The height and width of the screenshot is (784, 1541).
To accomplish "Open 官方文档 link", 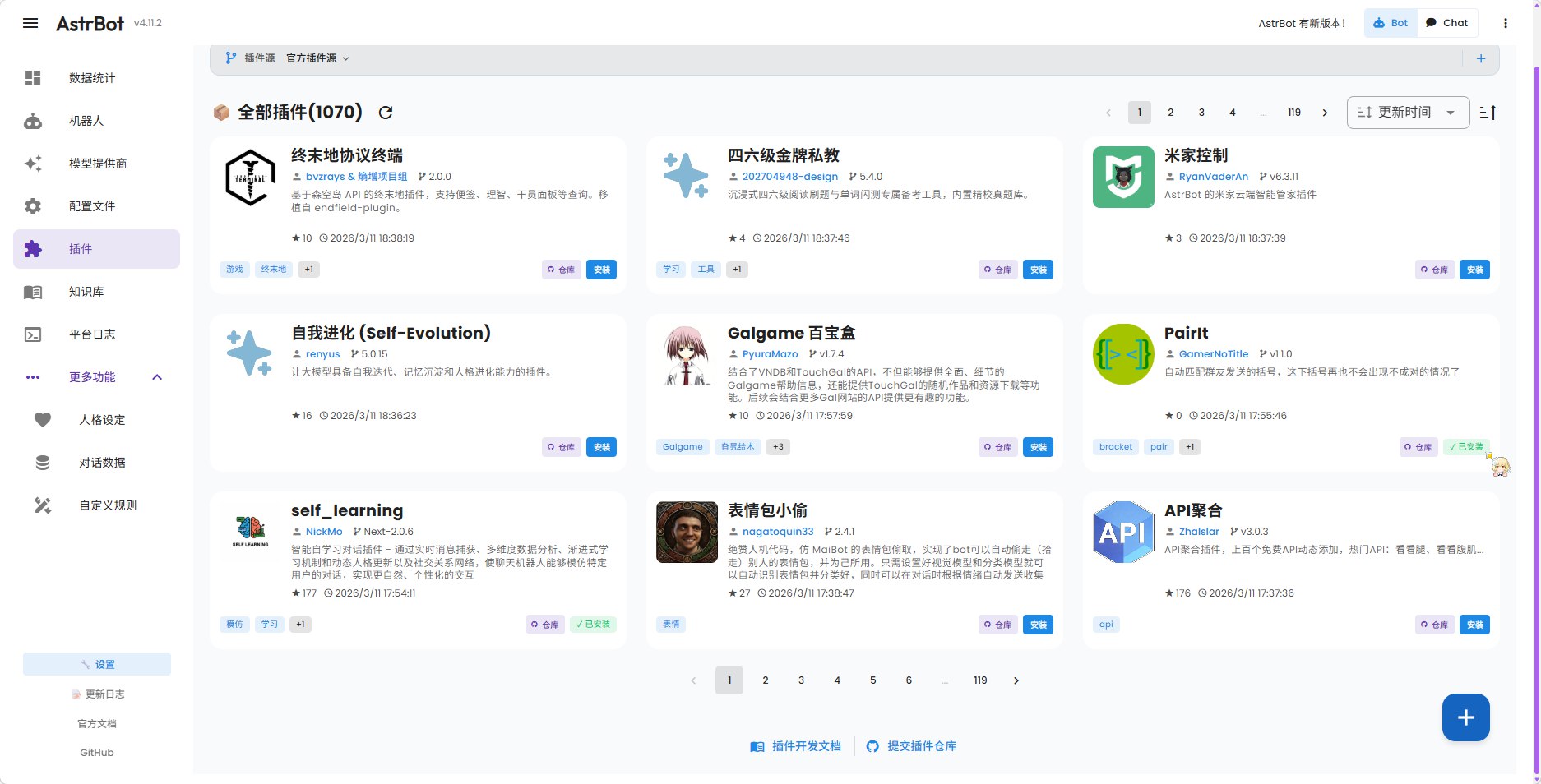I will (x=97, y=724).
